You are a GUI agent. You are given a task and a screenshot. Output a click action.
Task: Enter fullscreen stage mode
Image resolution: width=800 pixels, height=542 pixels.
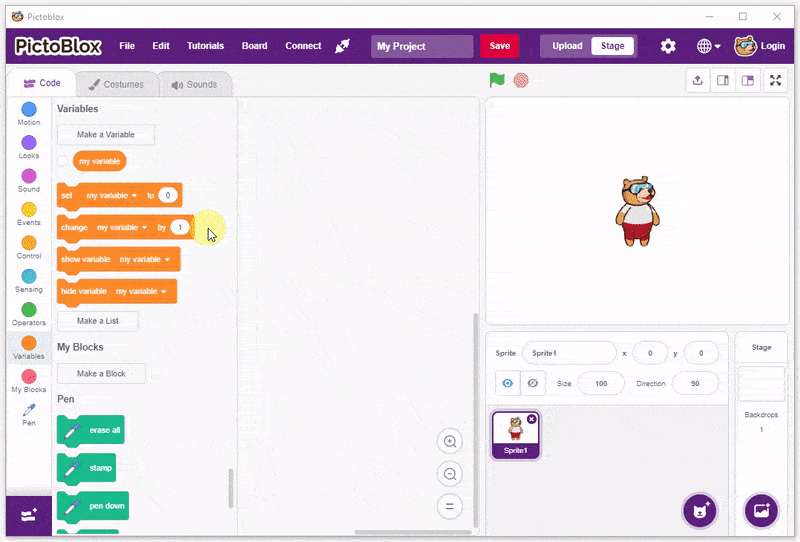click(x=775, y=81)
